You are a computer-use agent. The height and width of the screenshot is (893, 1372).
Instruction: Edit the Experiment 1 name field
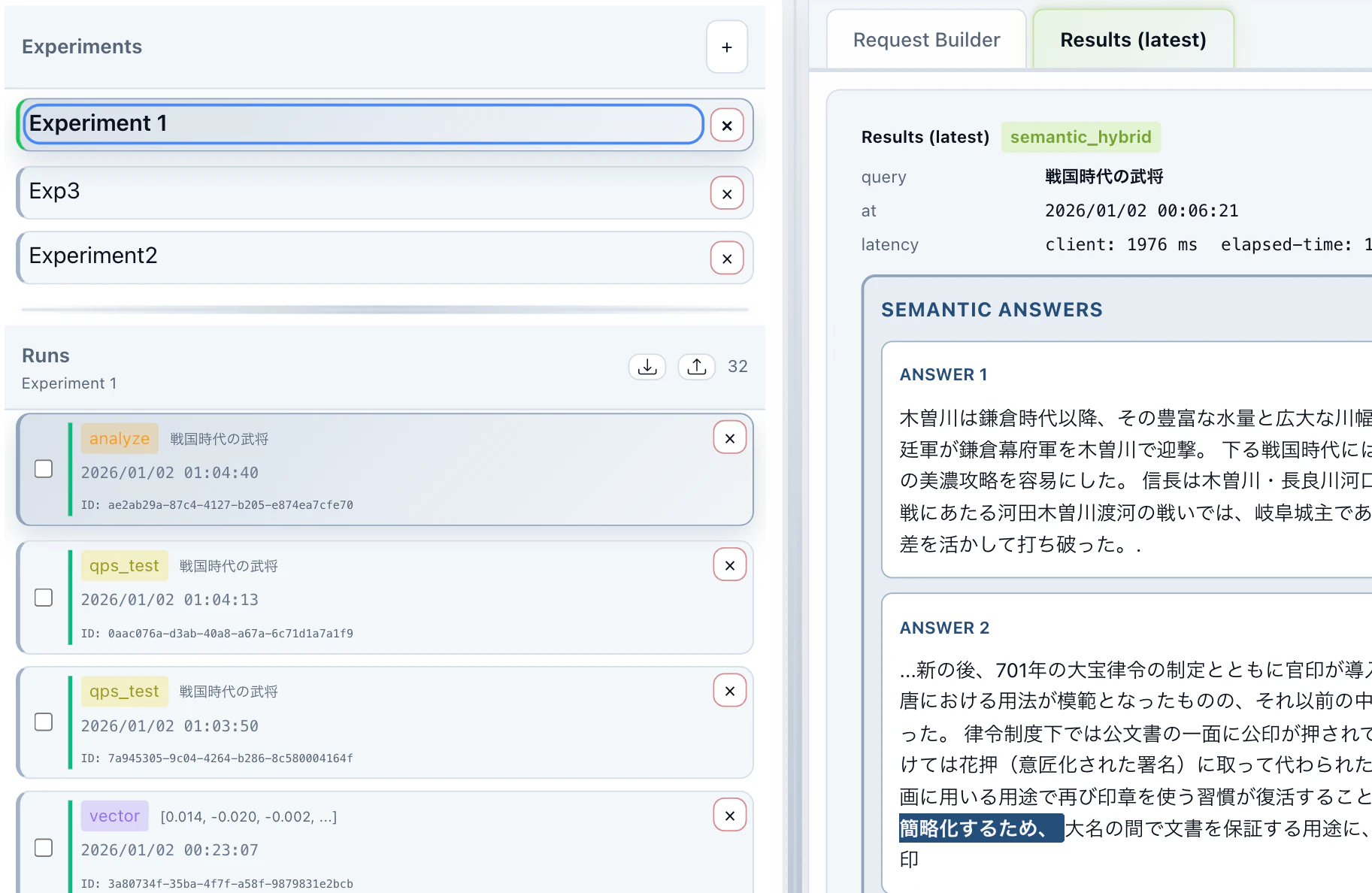click(x=364, y=124)
